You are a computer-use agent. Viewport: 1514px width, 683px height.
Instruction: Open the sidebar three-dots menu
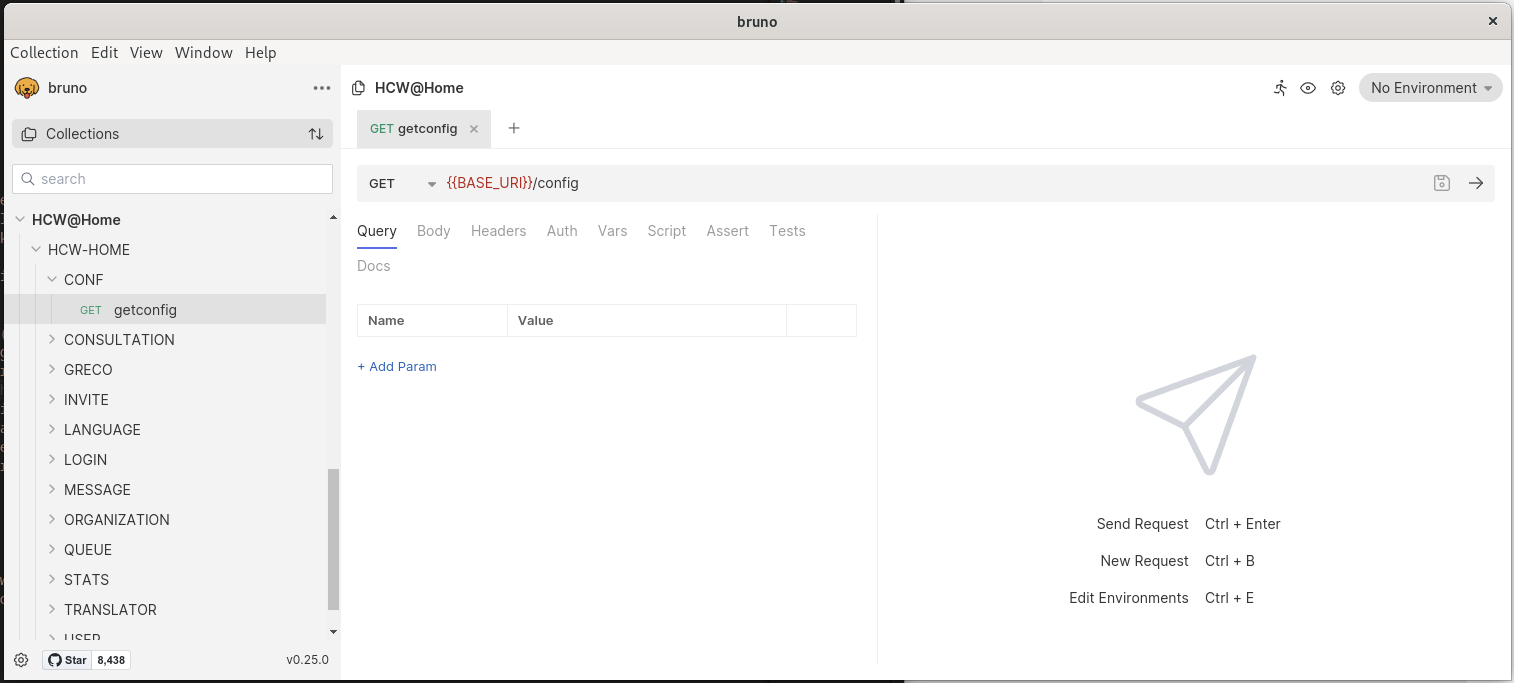click(x=322, y=88)
